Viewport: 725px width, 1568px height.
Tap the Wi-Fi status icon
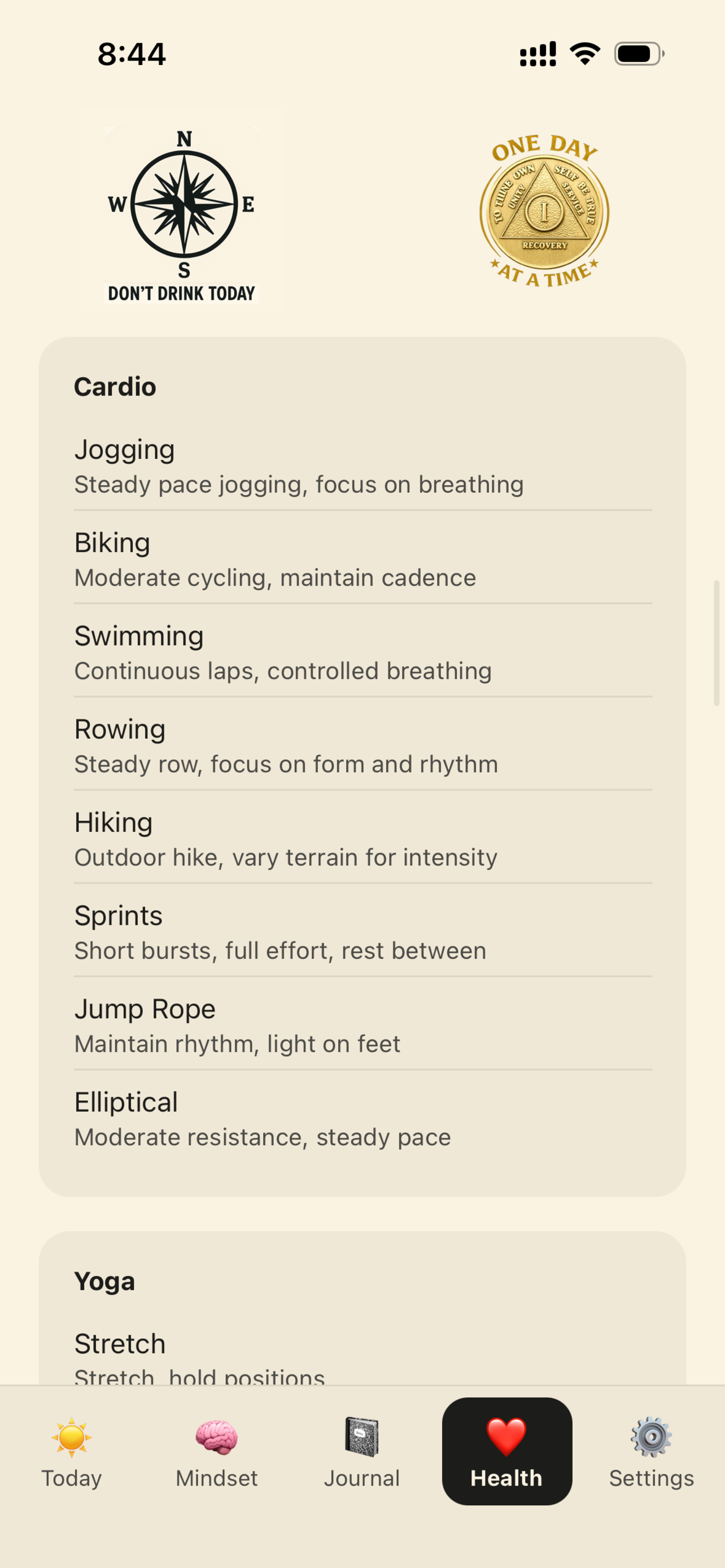(585, 54)
